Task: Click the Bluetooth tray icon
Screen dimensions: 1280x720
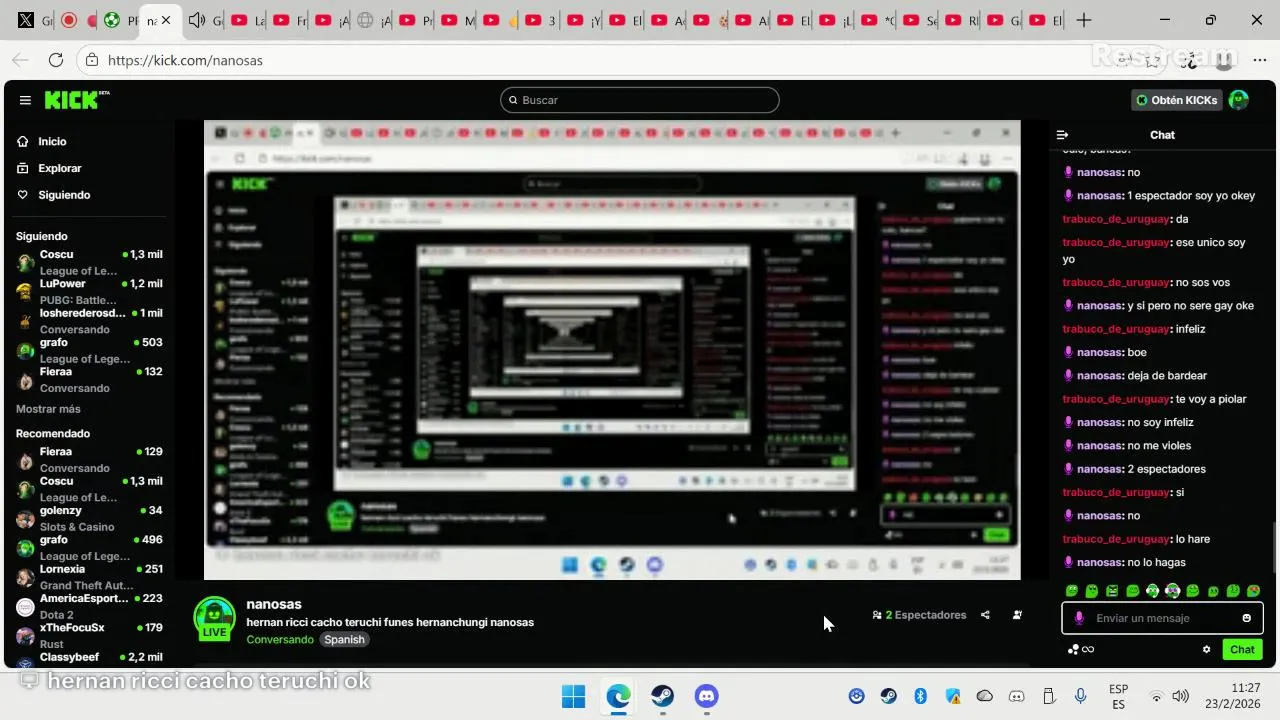Action: pos(921,696)
